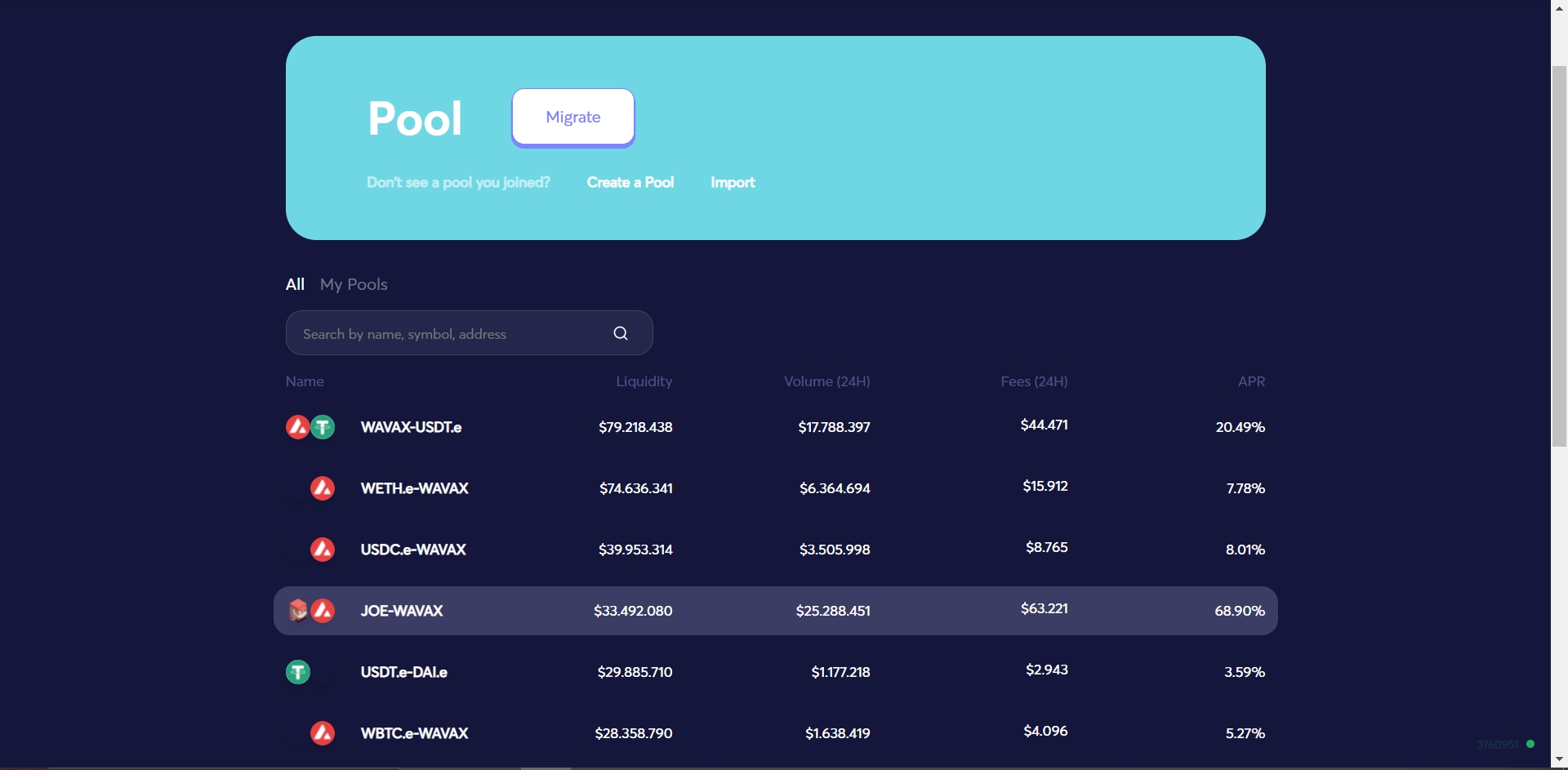Click liquidity value $79.218.438

click(x=635, y=427)
